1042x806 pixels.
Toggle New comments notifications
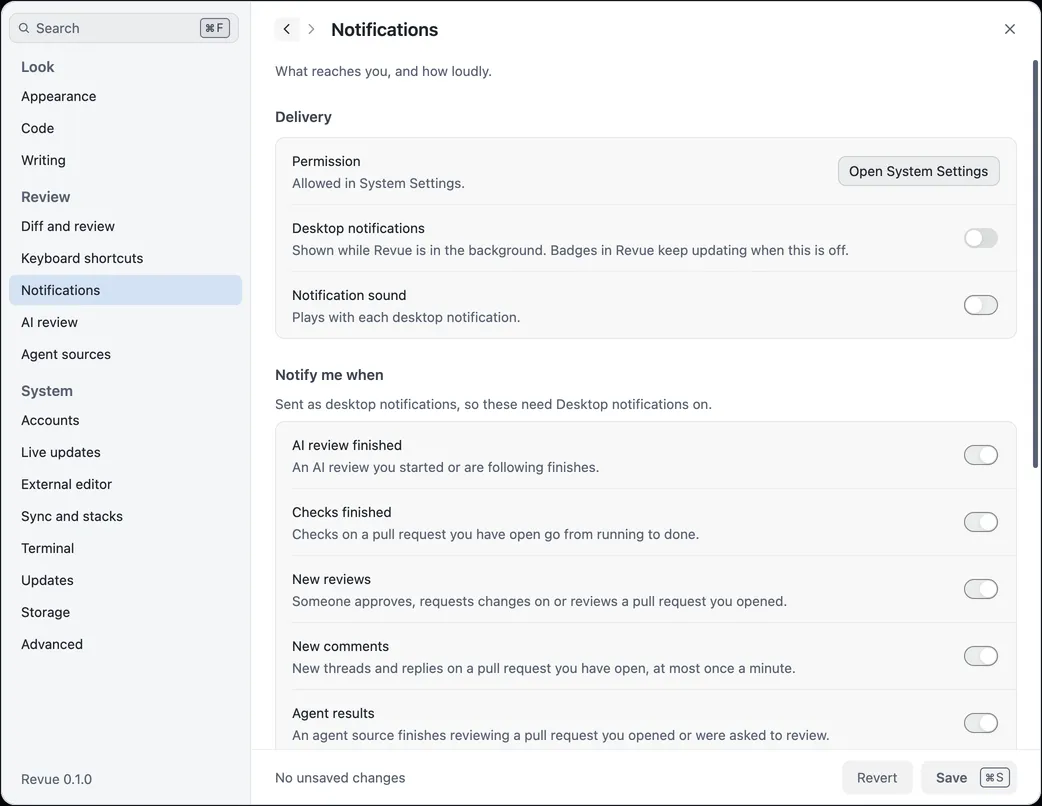tap(981, 656)
